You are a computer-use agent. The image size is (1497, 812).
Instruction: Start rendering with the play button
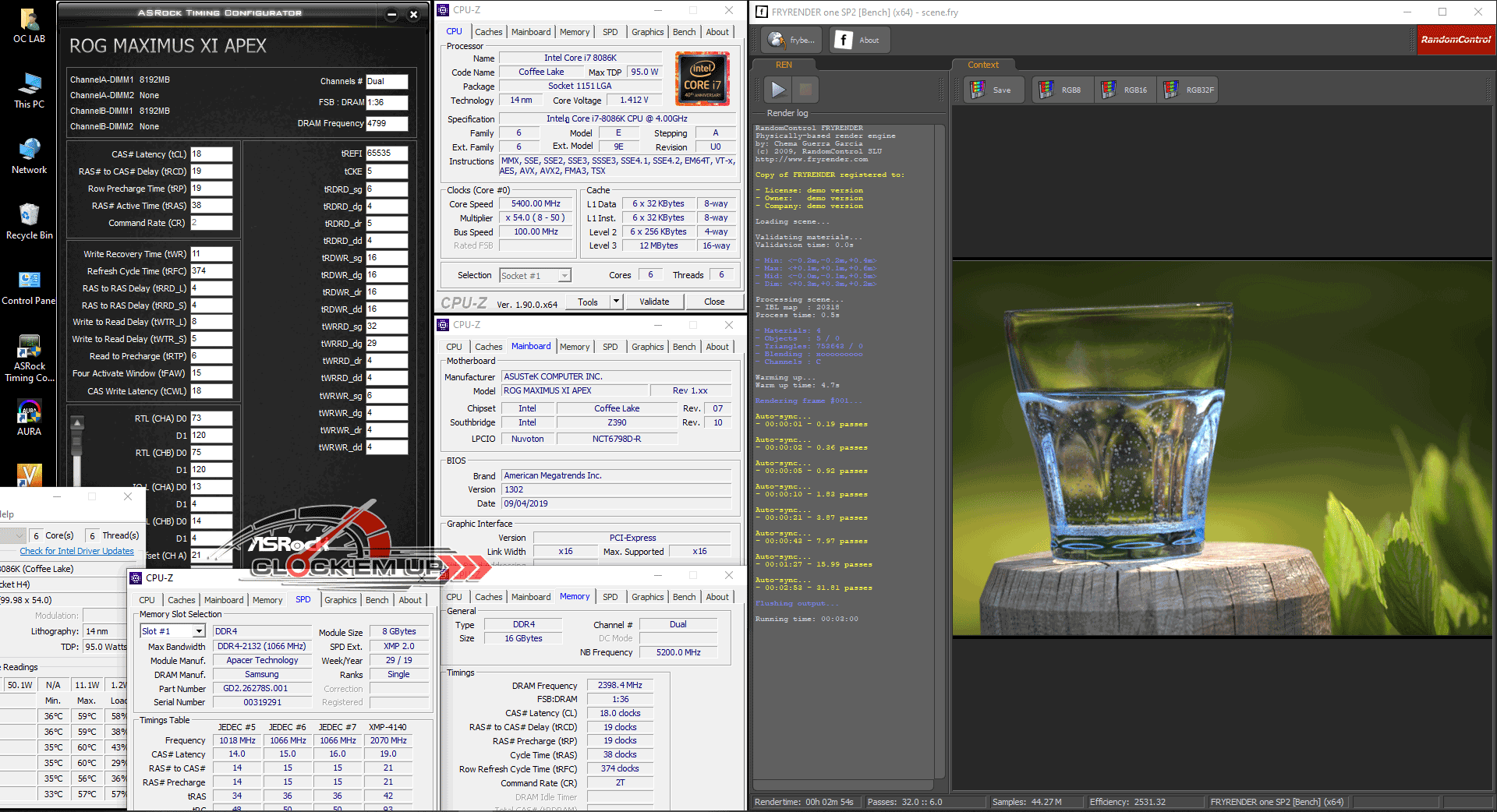[777, 90]
